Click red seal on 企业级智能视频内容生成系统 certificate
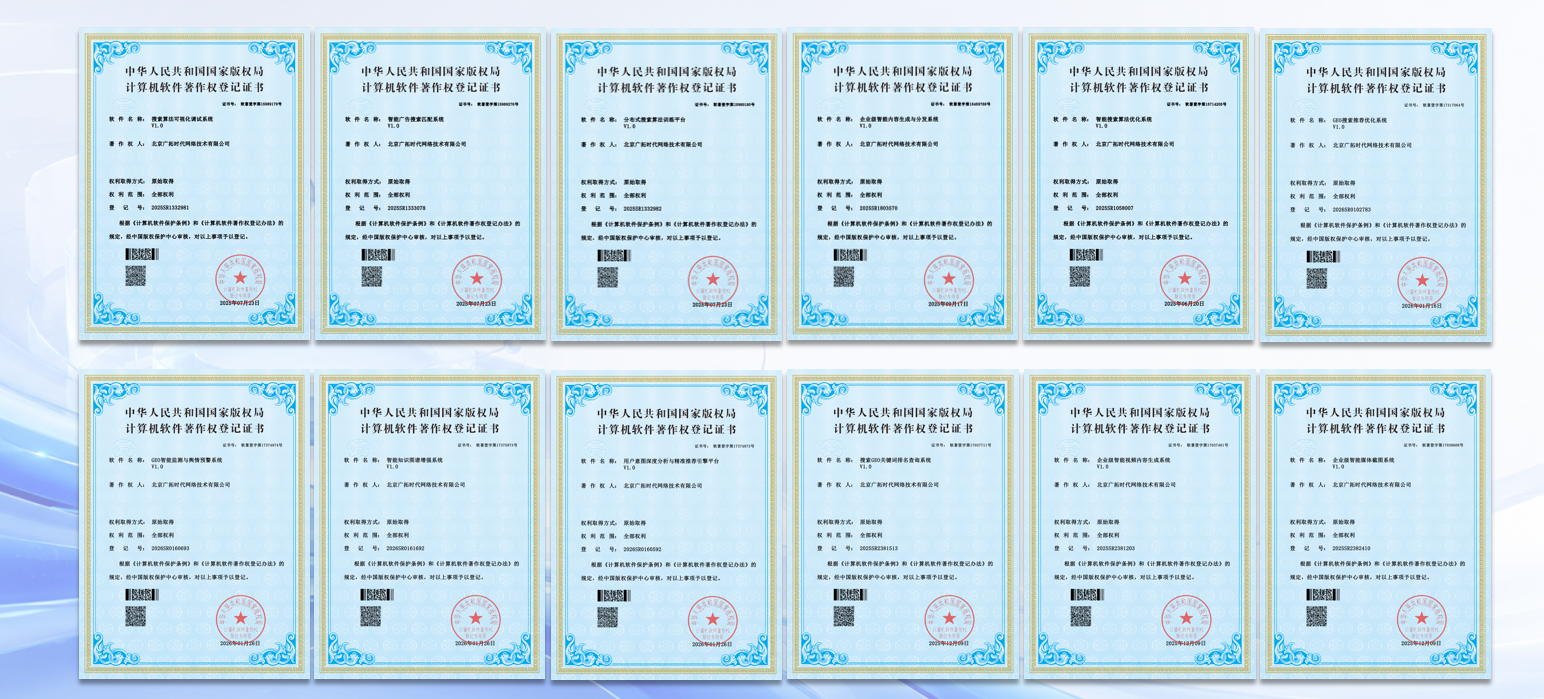This screenshot has height=699, width=1544. tap(1184, 618)
